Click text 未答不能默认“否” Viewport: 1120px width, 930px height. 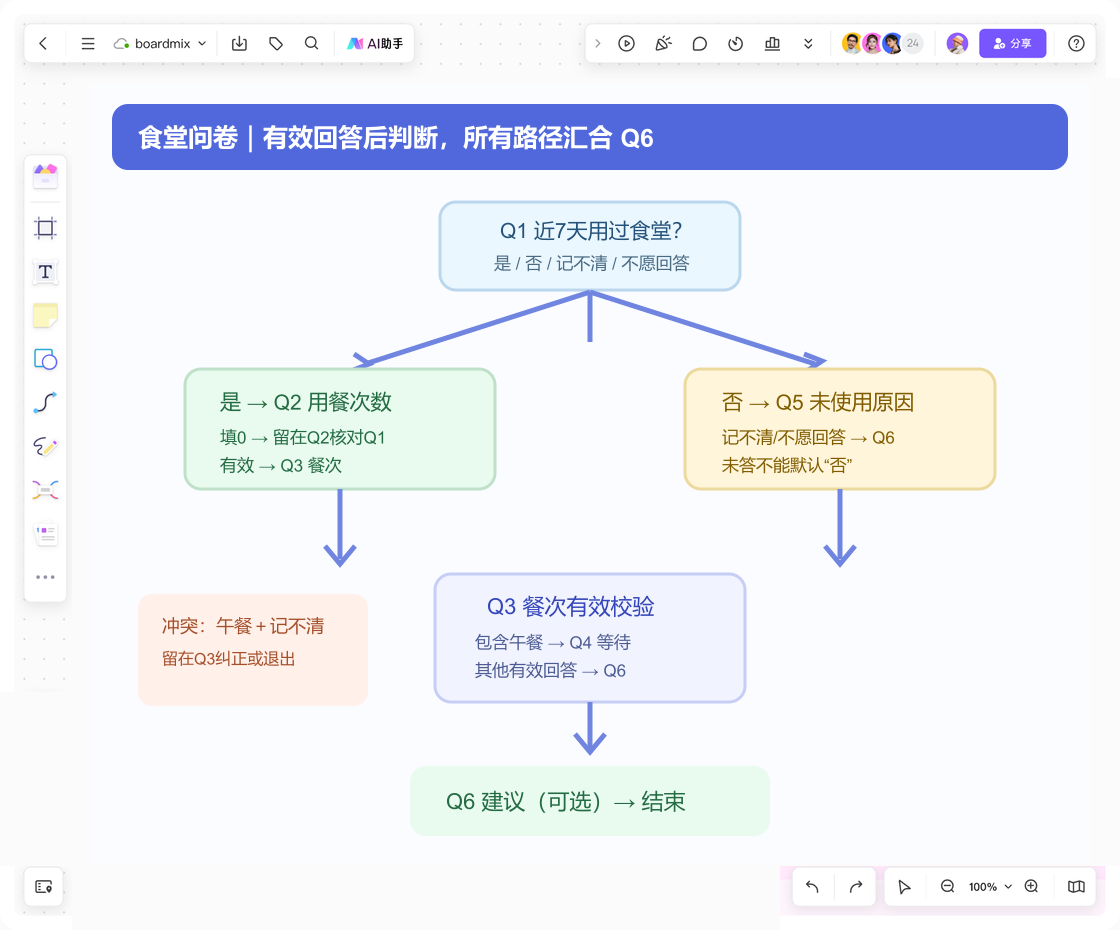tap(786, 465)
